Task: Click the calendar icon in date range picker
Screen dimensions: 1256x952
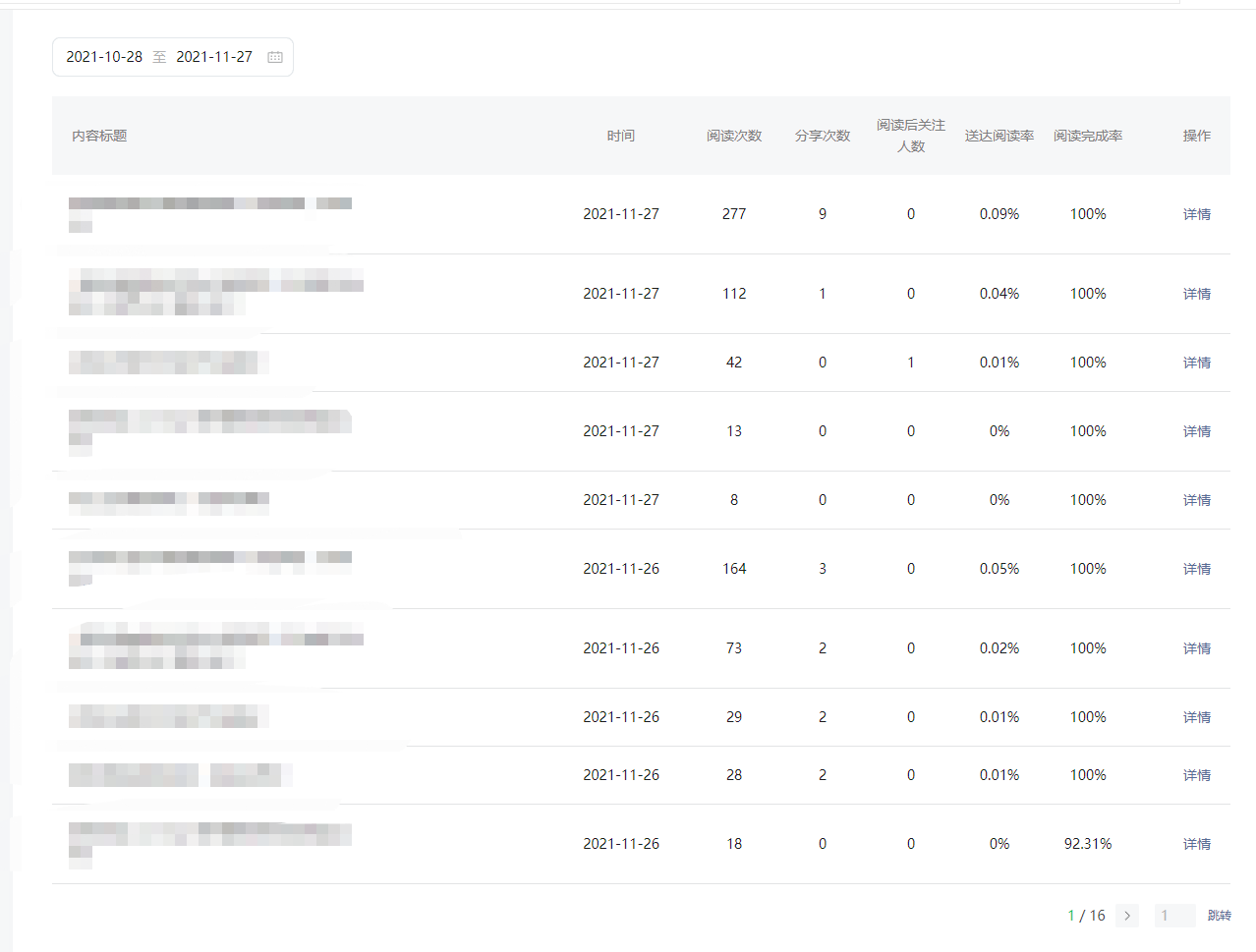Action: 275,57
